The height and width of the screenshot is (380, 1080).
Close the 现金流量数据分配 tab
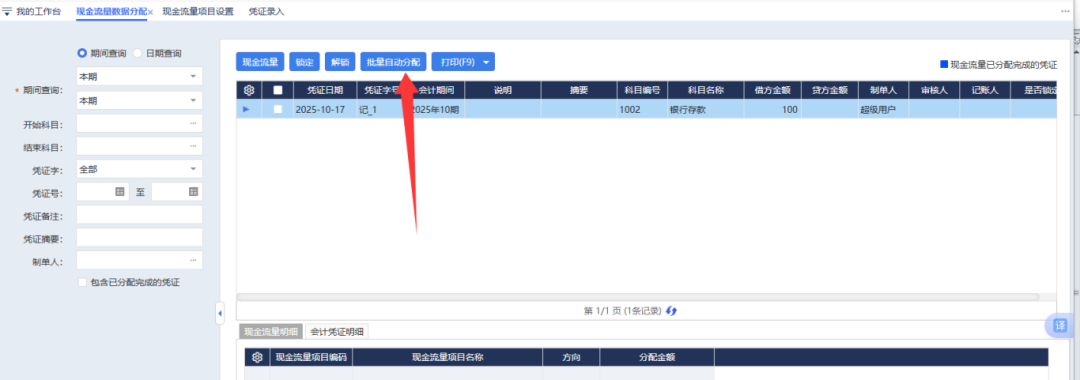point(150,12)
